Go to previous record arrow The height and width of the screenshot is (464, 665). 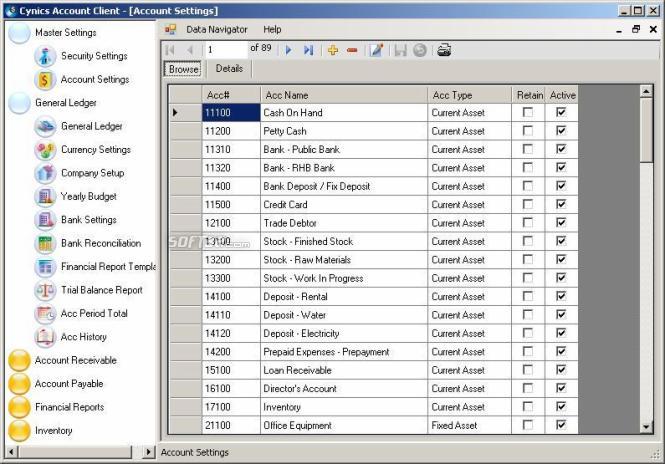pos(190,50)
